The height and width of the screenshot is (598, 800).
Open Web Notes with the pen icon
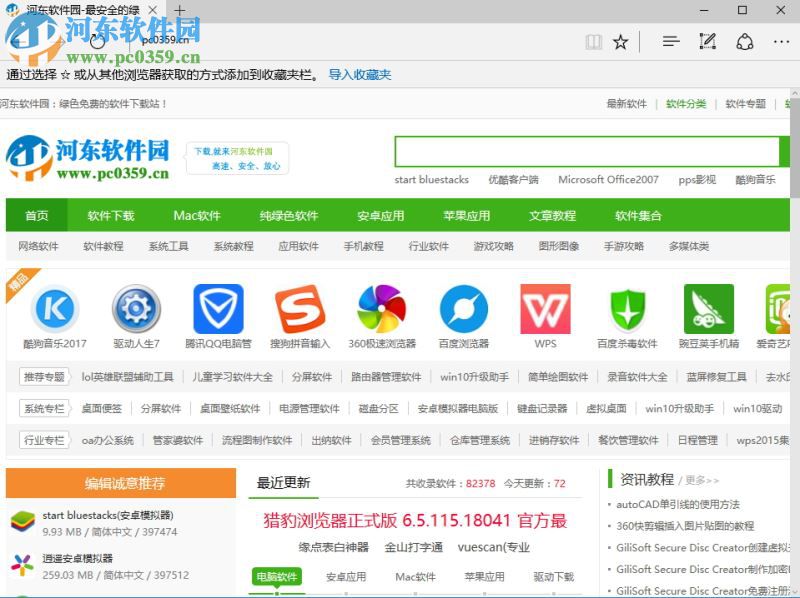(707, 42)
